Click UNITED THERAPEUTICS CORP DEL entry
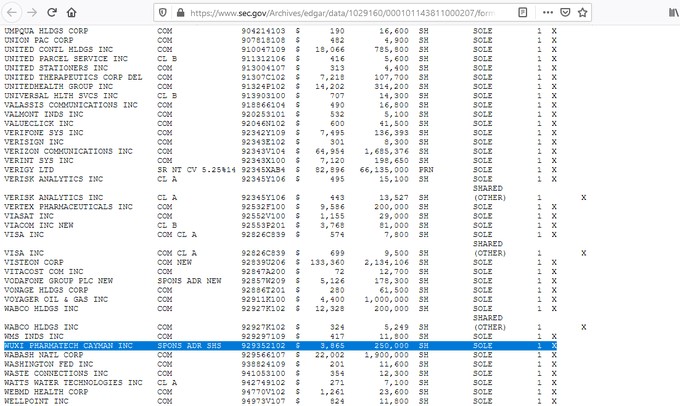 tap(73, 77)
